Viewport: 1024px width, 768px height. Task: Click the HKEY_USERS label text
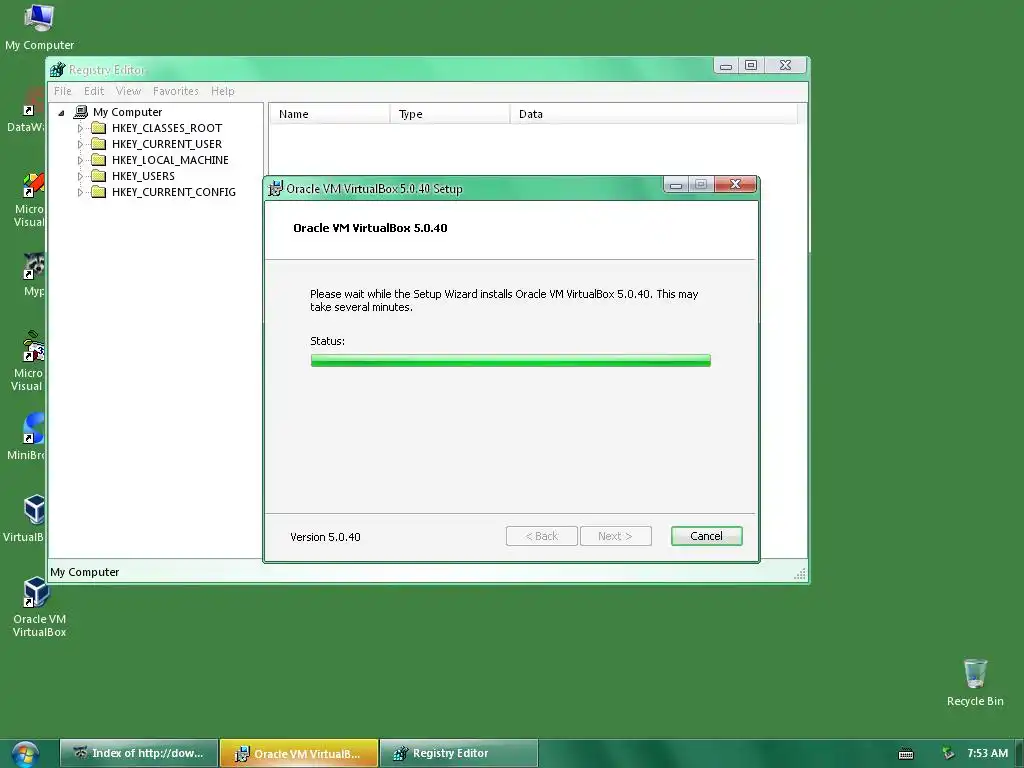143,176
